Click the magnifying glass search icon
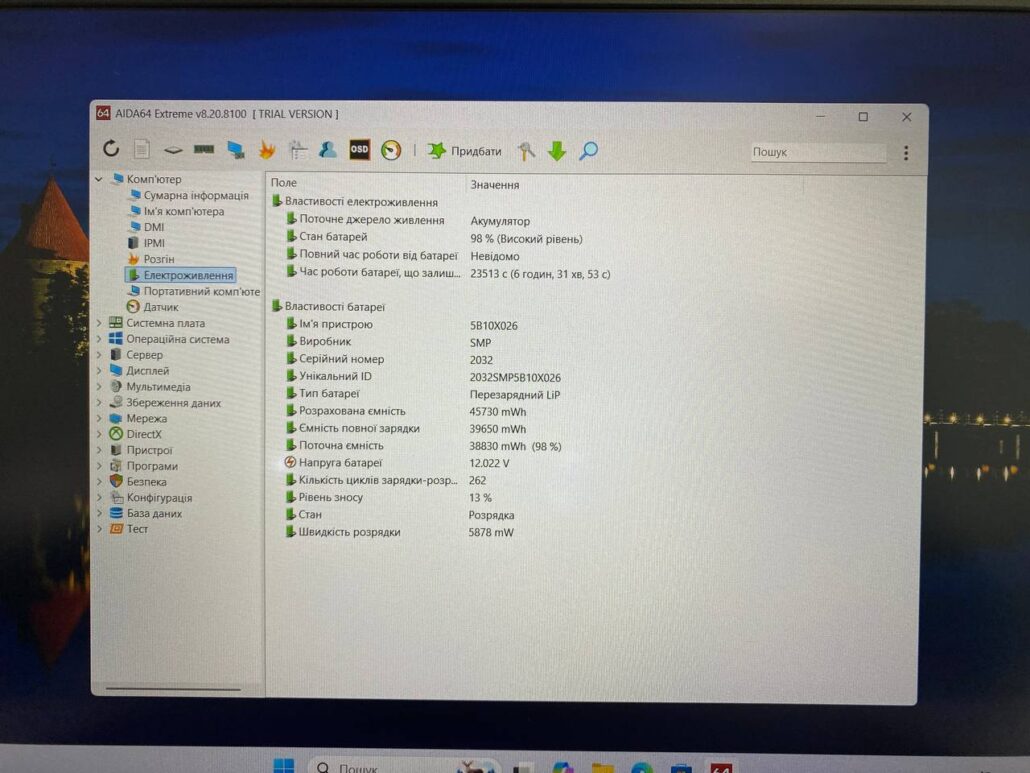The width and height of the screenshot is (1030, 773). point(589,151)
